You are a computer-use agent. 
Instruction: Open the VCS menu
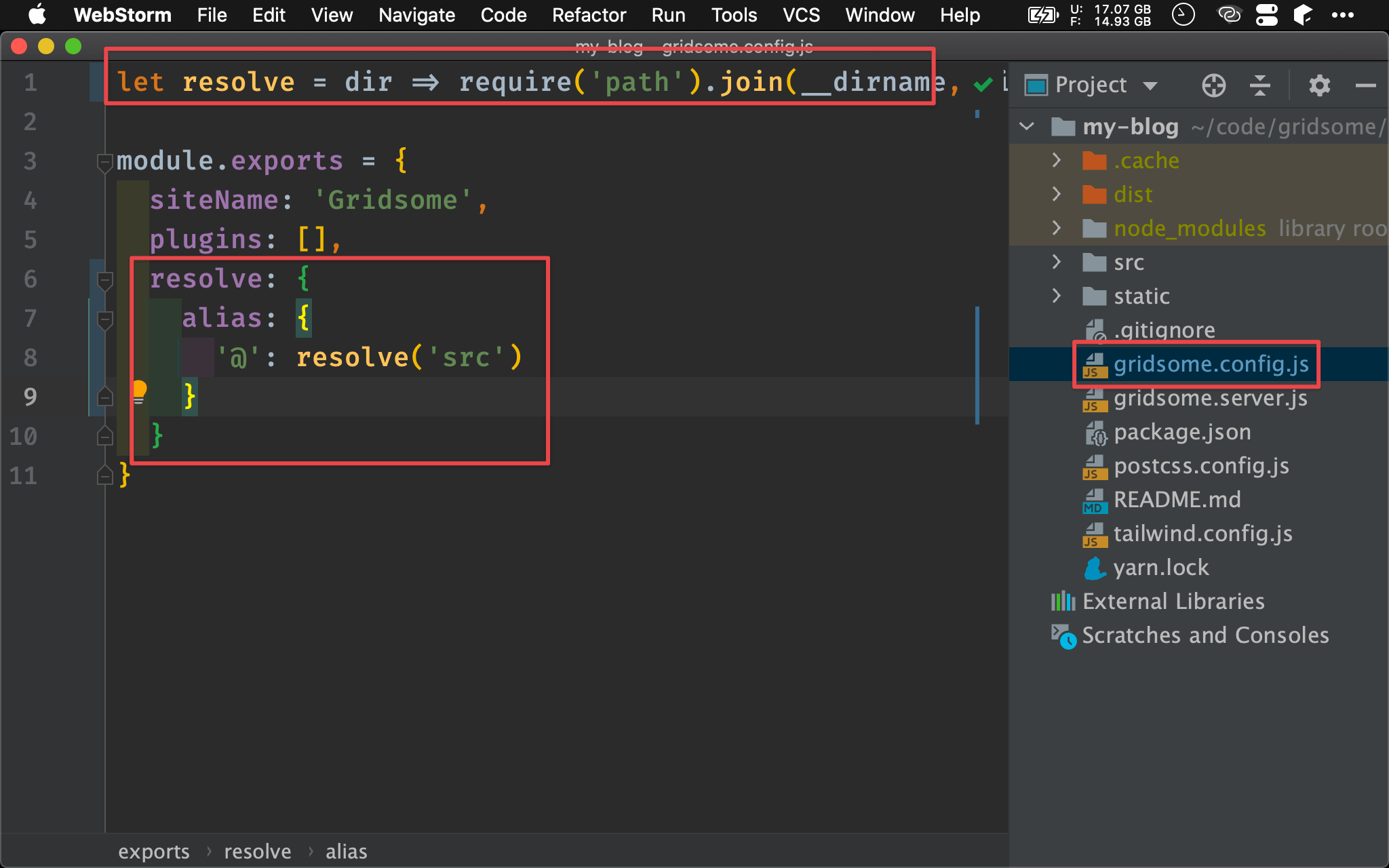(801, 15)
